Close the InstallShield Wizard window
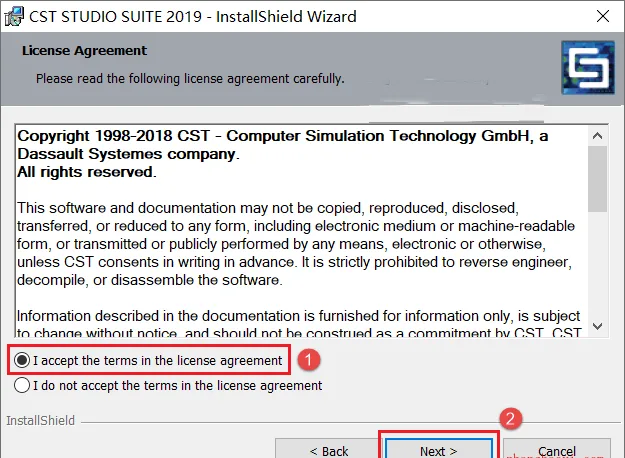The width and height of the screenshot is (625, 458). (x=603, y=16)
